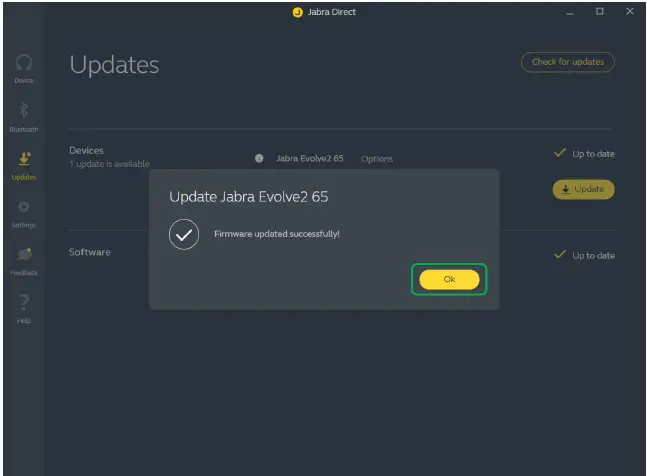Maximize the Jabra Direct window
The width and height of the screenshot is (647, 476).
[x=600, y=12]
